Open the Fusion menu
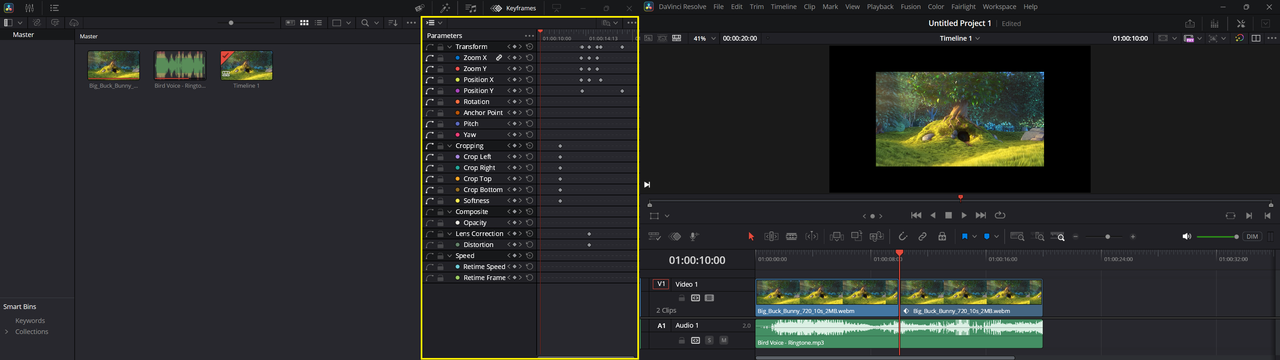Image resolution: width=1280 pixels, height=360 pixels. [910, 7]
